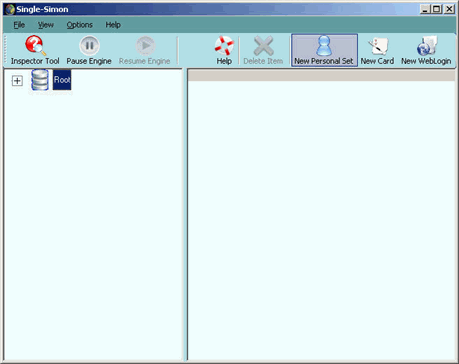
Task: Click the Resume Engine button
Action: (144, 50)
